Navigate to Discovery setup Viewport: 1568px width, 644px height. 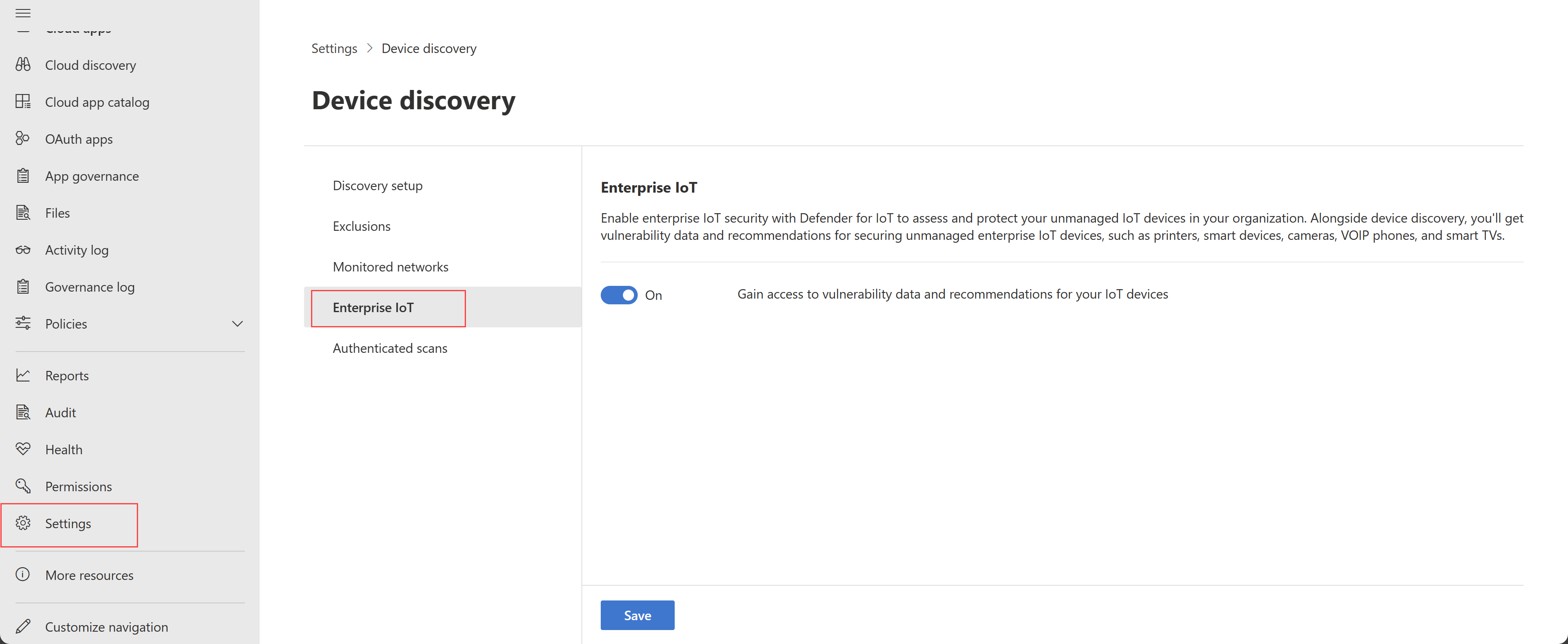tap(378, 185)
